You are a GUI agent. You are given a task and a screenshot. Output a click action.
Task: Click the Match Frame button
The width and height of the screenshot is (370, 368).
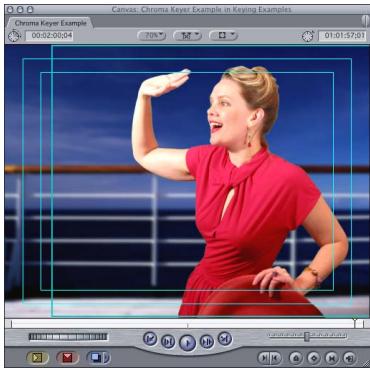(x=350, y=358)
